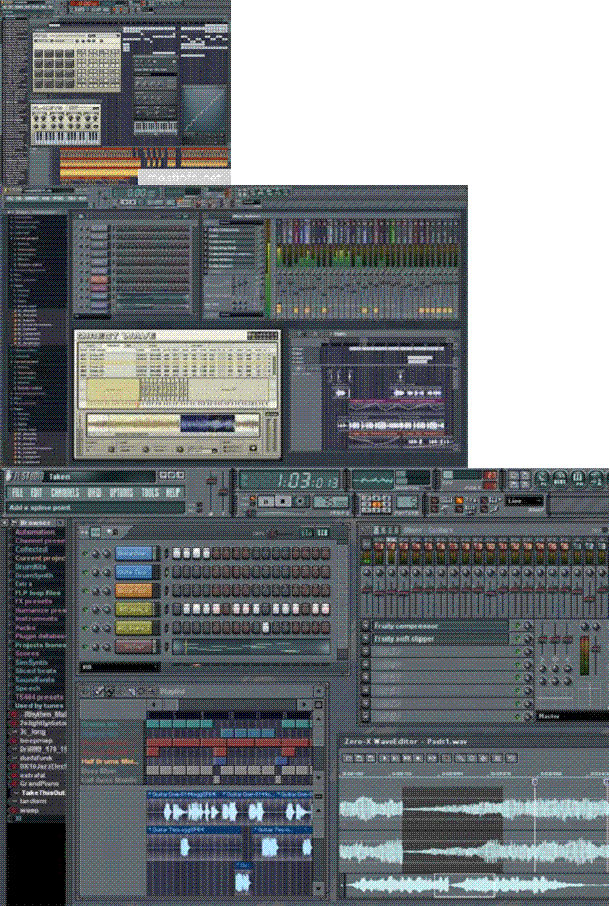Open the graph editor from the step sequencer header
Screen dimensions: 609x906
click(x=308, y=532)
